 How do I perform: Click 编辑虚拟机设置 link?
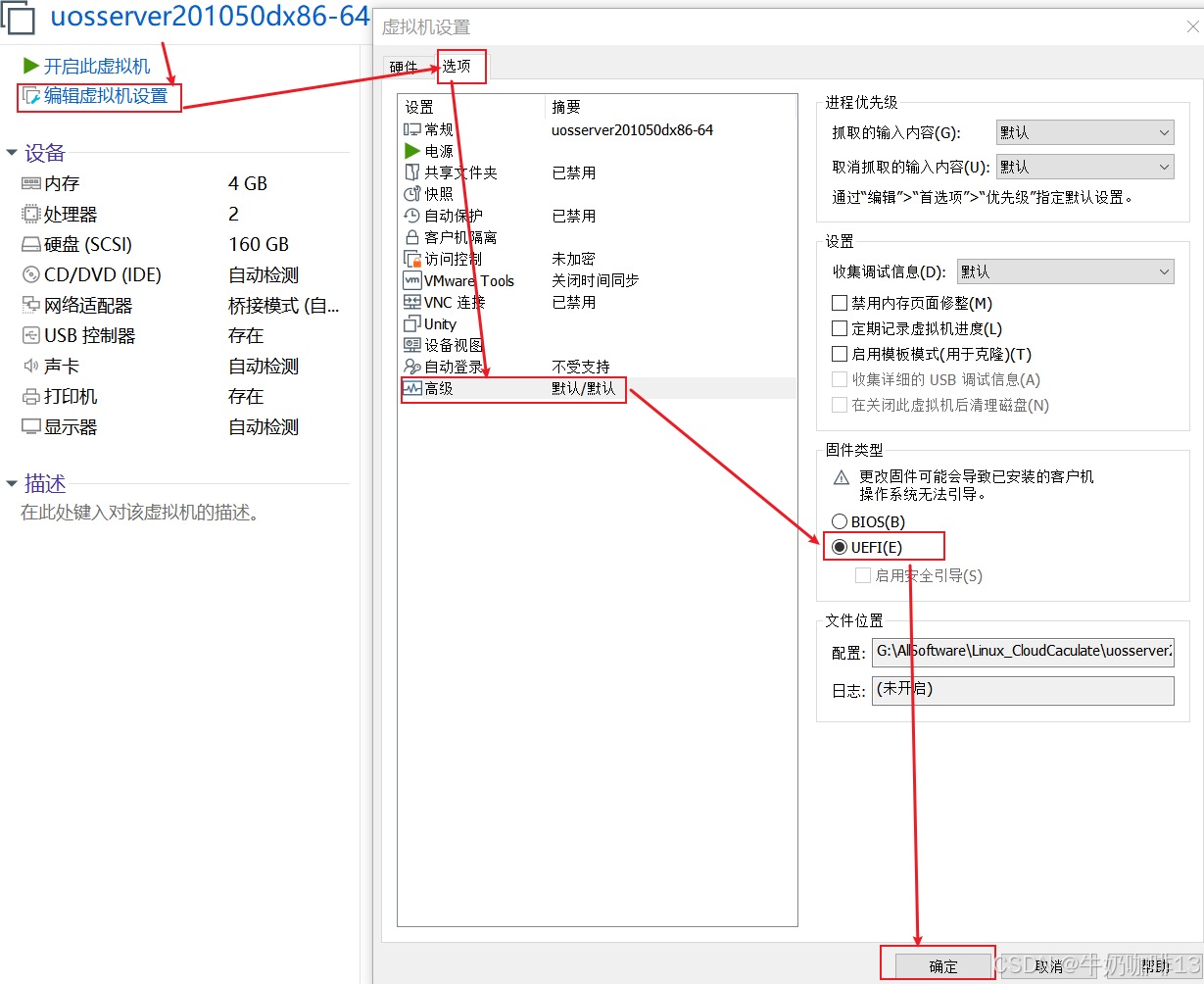[106, 96]
